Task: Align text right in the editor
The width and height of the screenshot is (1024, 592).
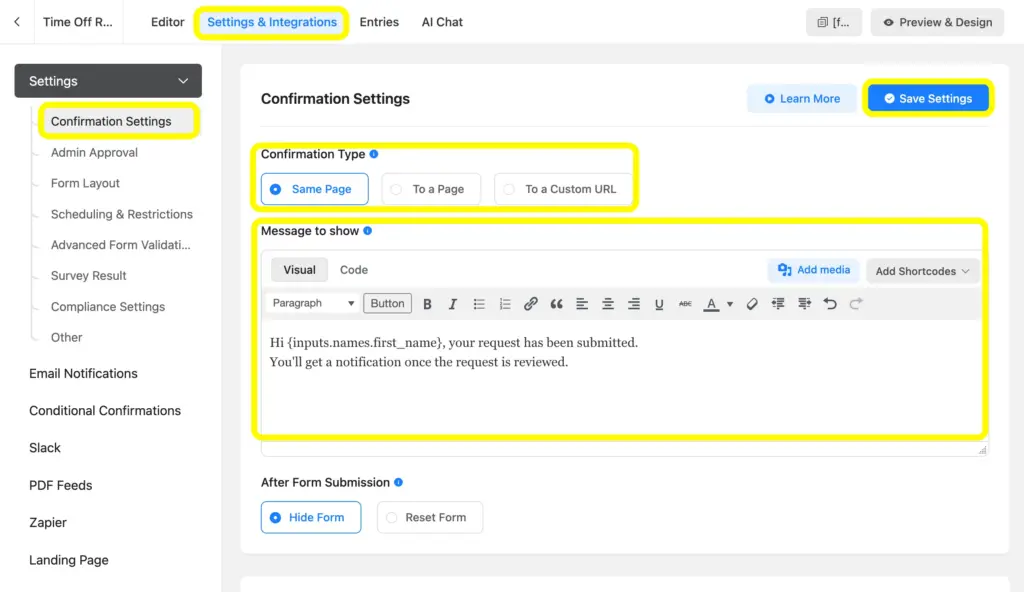Action: click(x=633, y=304)
